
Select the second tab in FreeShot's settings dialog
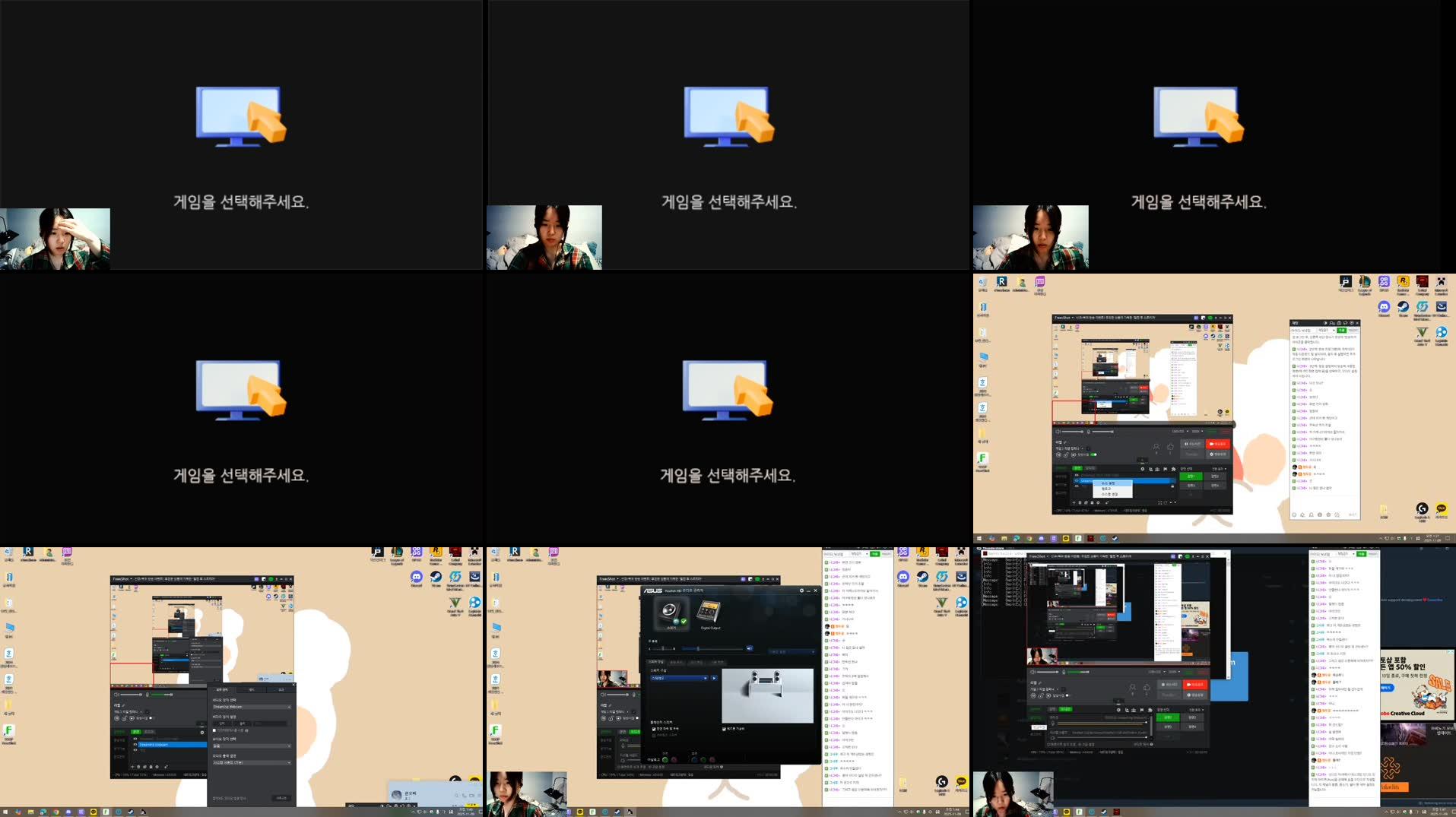click(252, 690)
